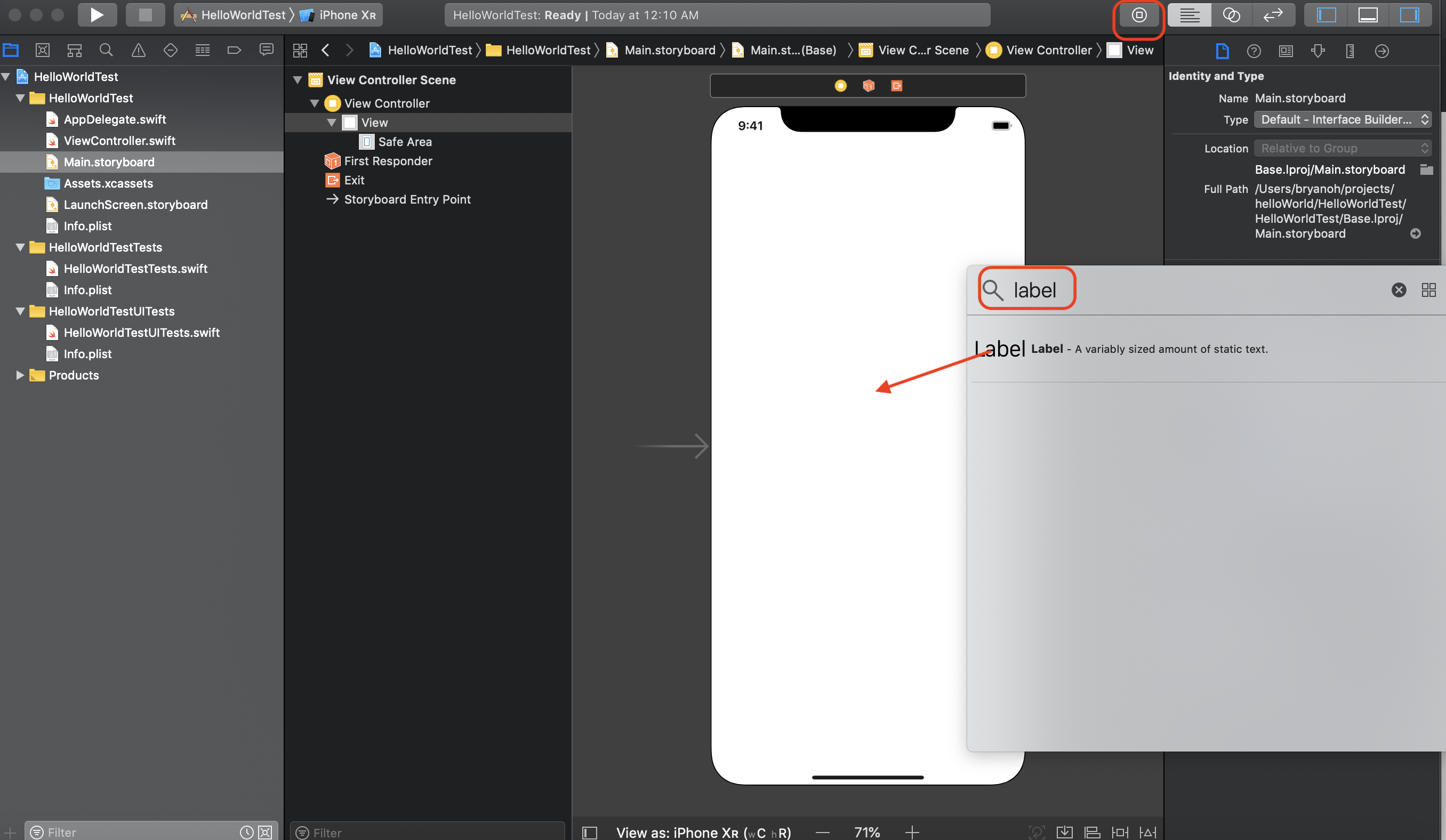This screenshot has height=840, width=1446.
Task: Select ViewController.swift in navigator
Action: click(x=119, y=141)
